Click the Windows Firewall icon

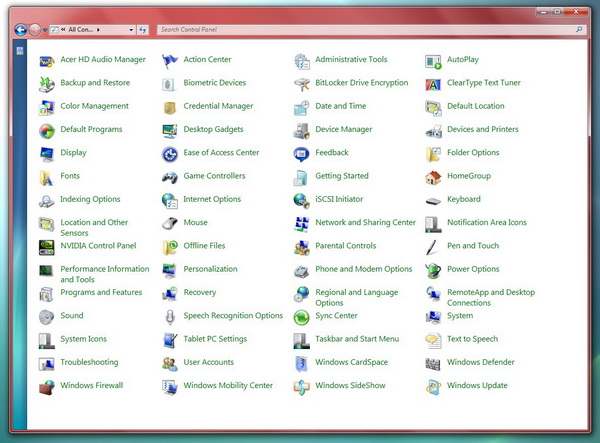(47, 386)
